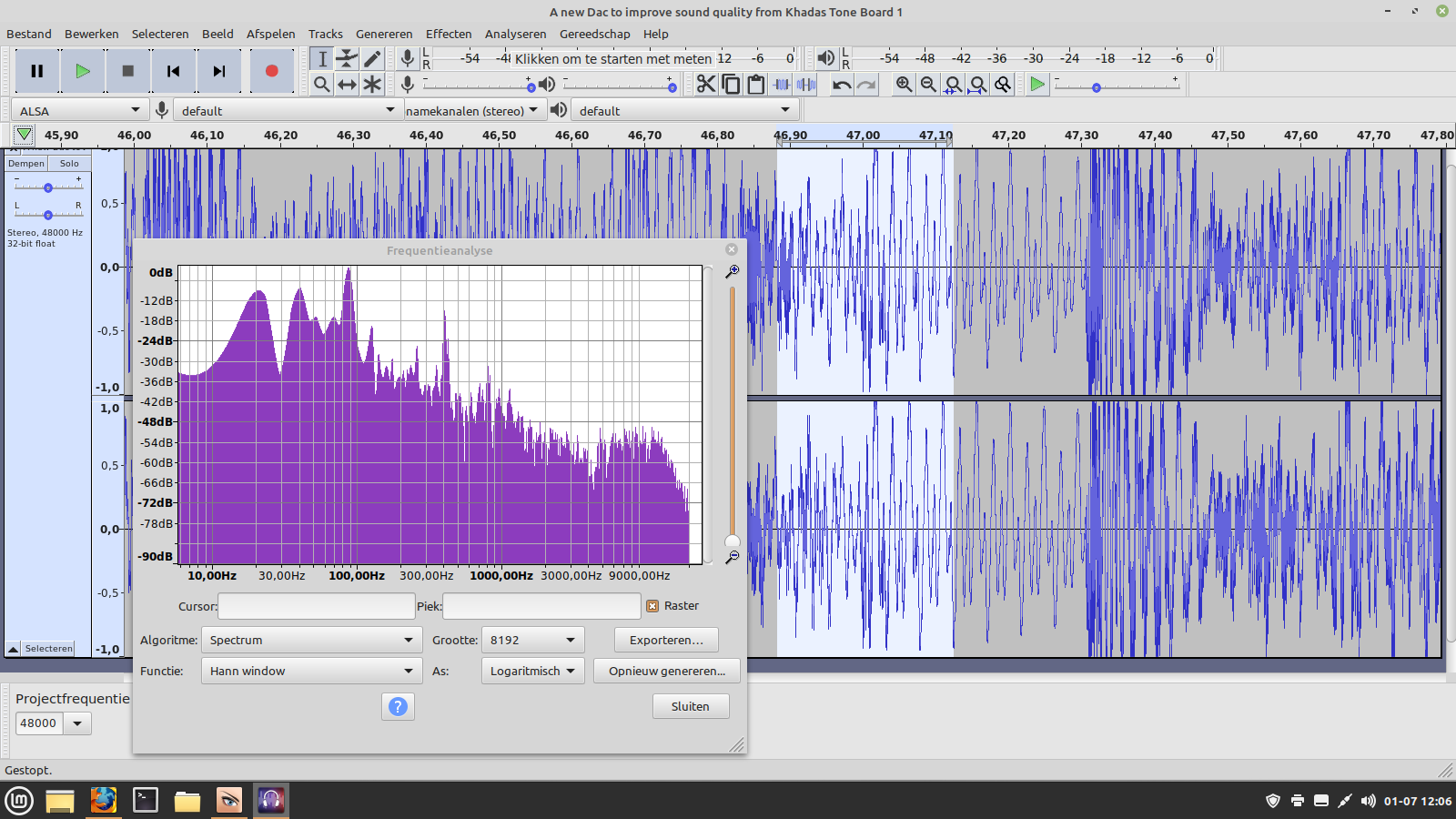Click the Exporteren... button
1456x819 pixels.
point(666,640)
